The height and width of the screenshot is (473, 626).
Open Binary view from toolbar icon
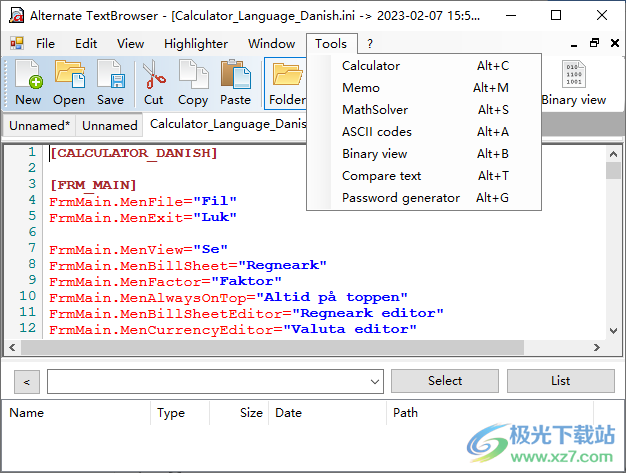(574, 83)
